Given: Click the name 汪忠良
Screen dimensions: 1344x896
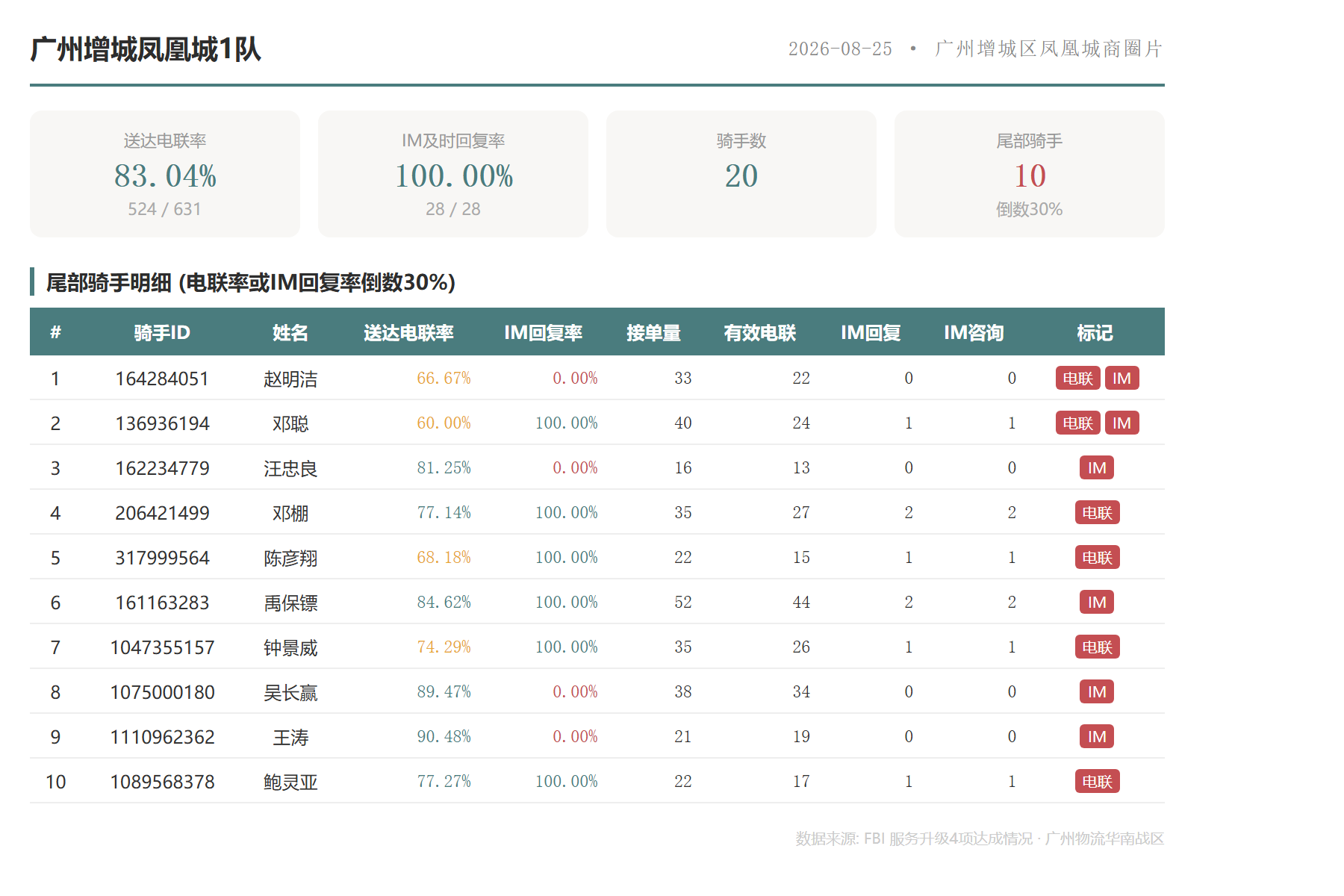Looking at the screenshot, I should click(x=290, y=468).
